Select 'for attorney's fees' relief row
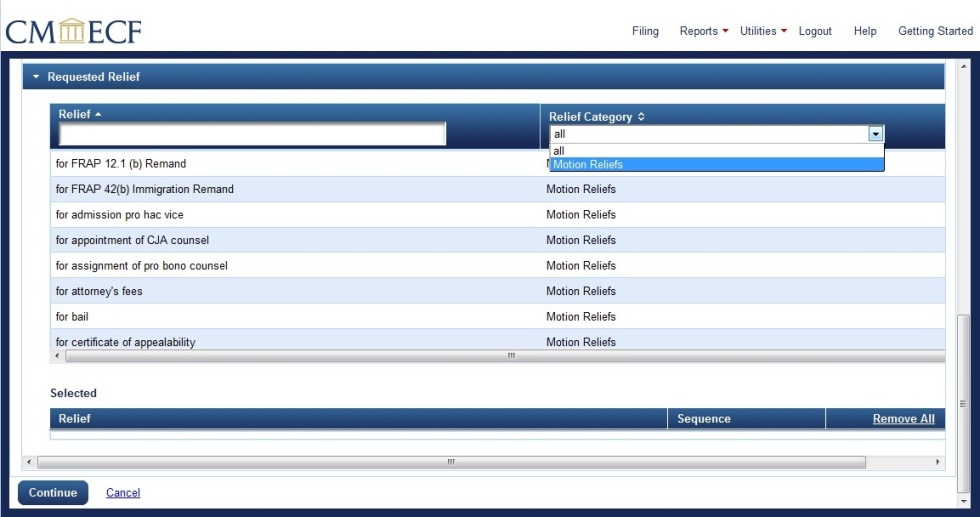The height and width of the screenshot is (517, 980). pos(99,291)
